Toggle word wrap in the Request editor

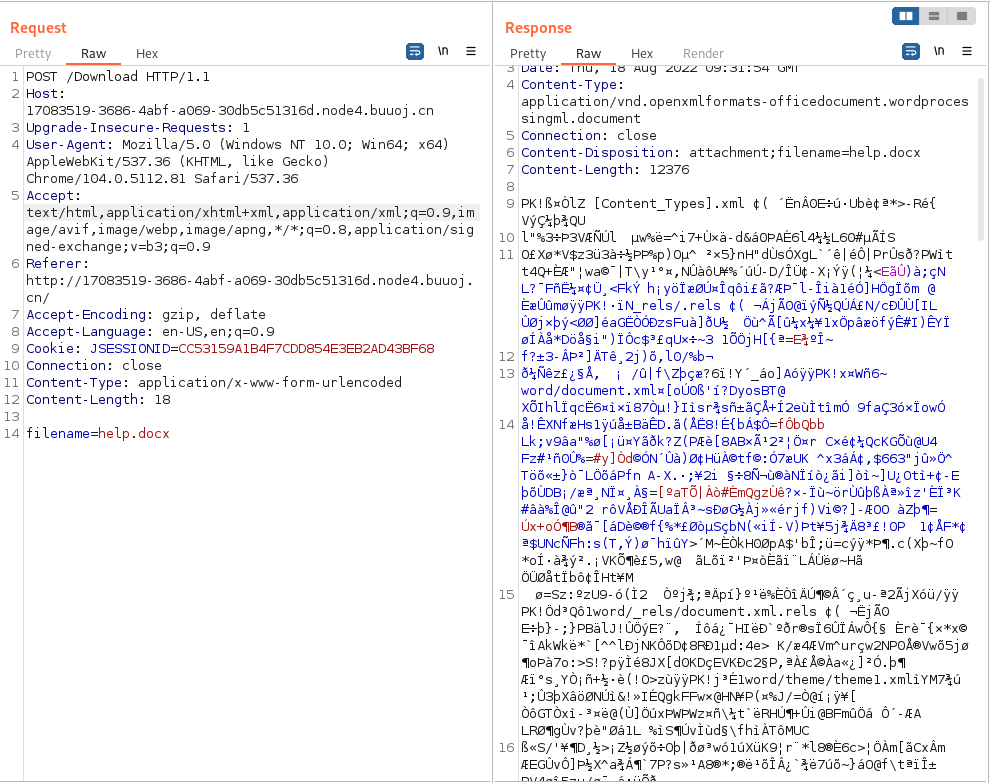(415, 51)
